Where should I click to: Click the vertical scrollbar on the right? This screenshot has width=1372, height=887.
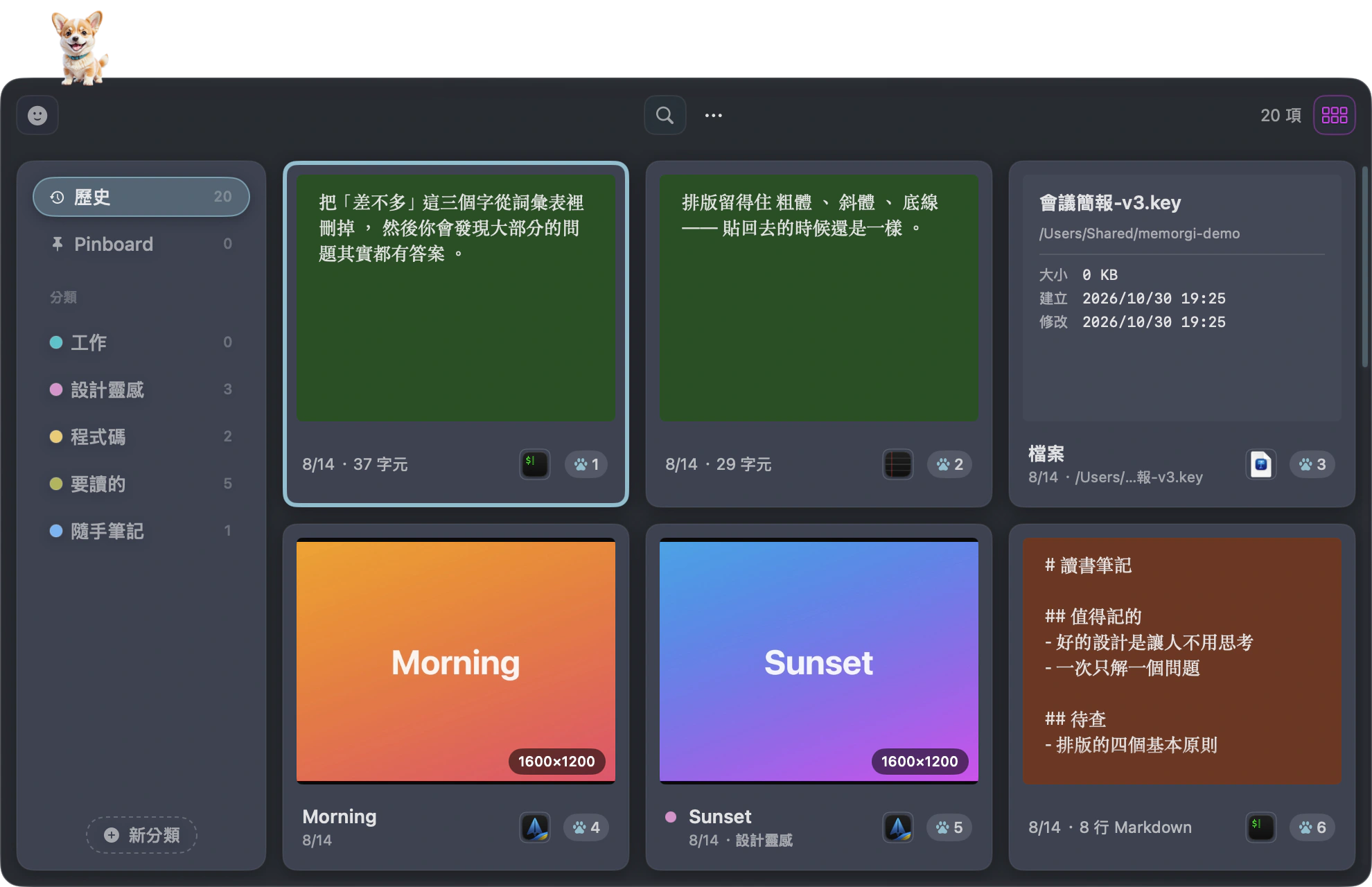1365,267
